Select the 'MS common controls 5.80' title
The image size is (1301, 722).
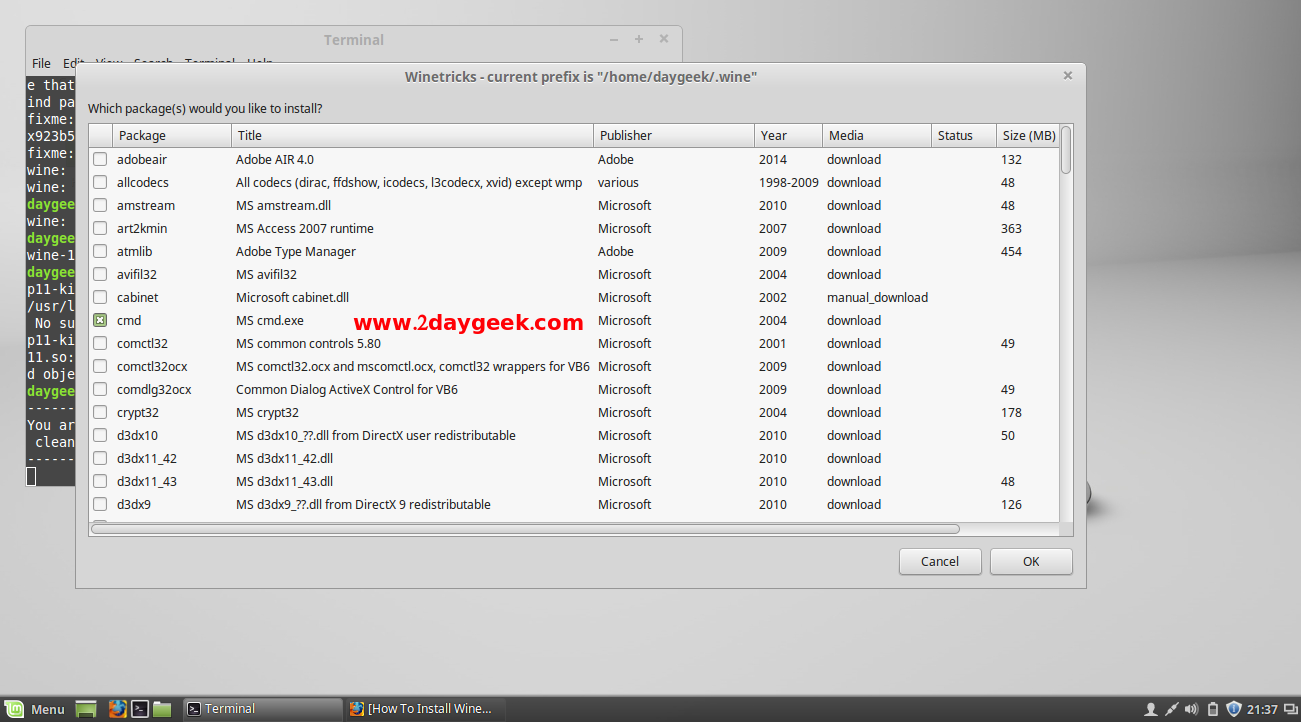coord(308,343)
